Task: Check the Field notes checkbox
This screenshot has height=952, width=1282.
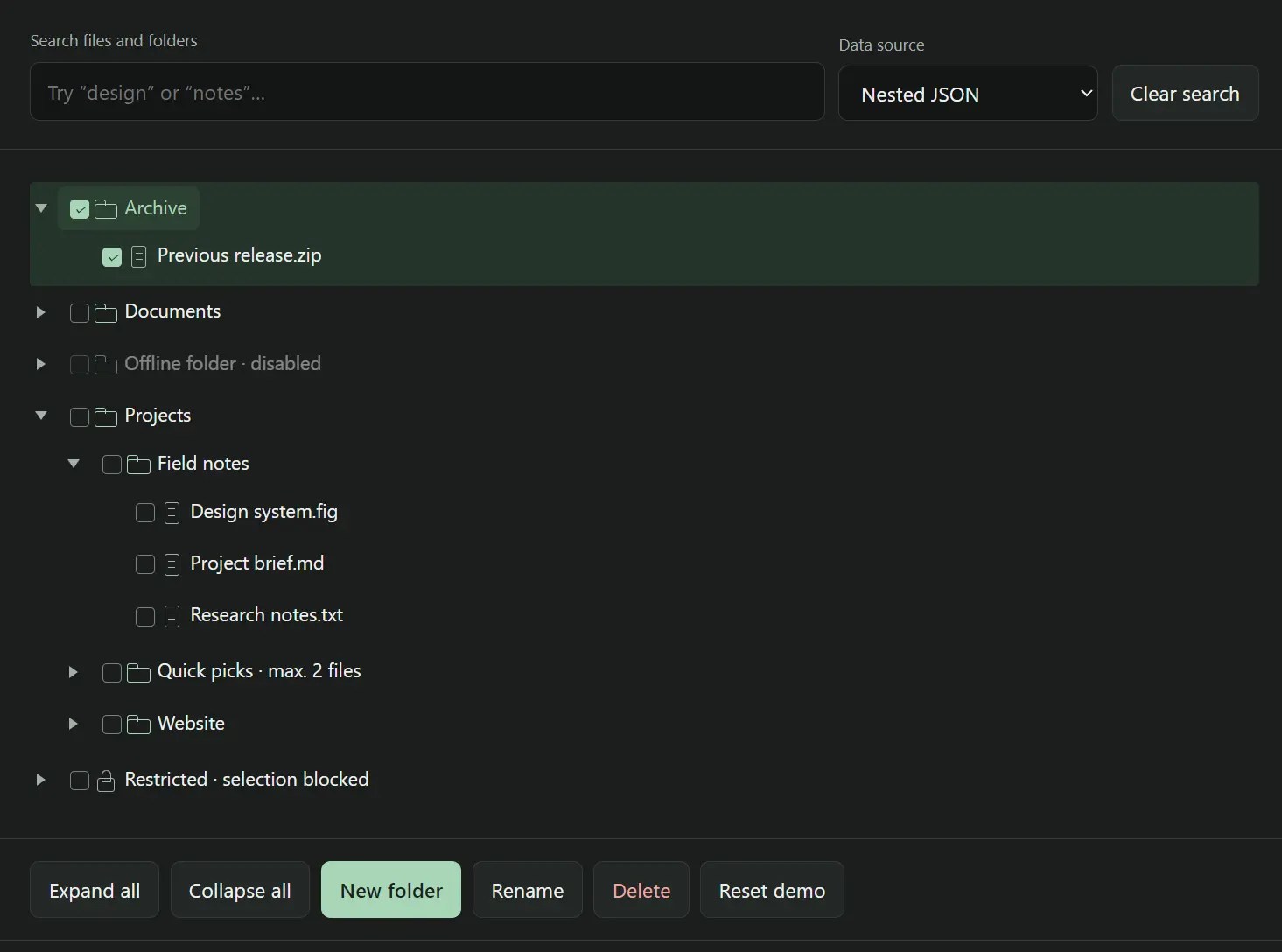Action: point(112,464)
